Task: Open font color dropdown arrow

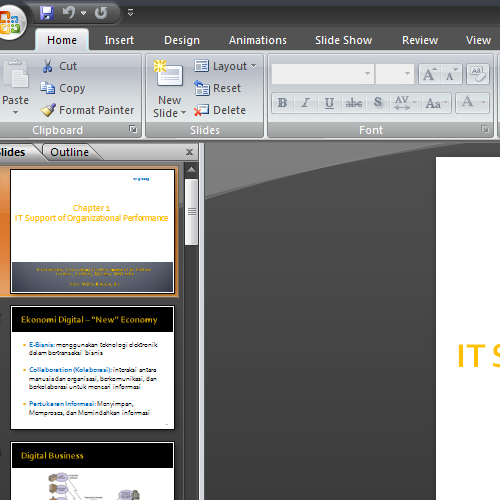Action: point(483,103)
